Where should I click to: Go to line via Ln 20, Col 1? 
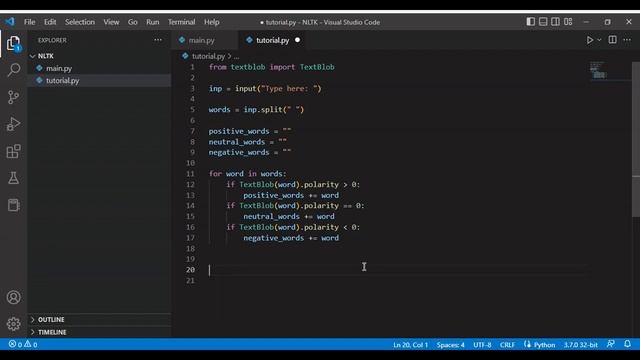tap(411, 345)
